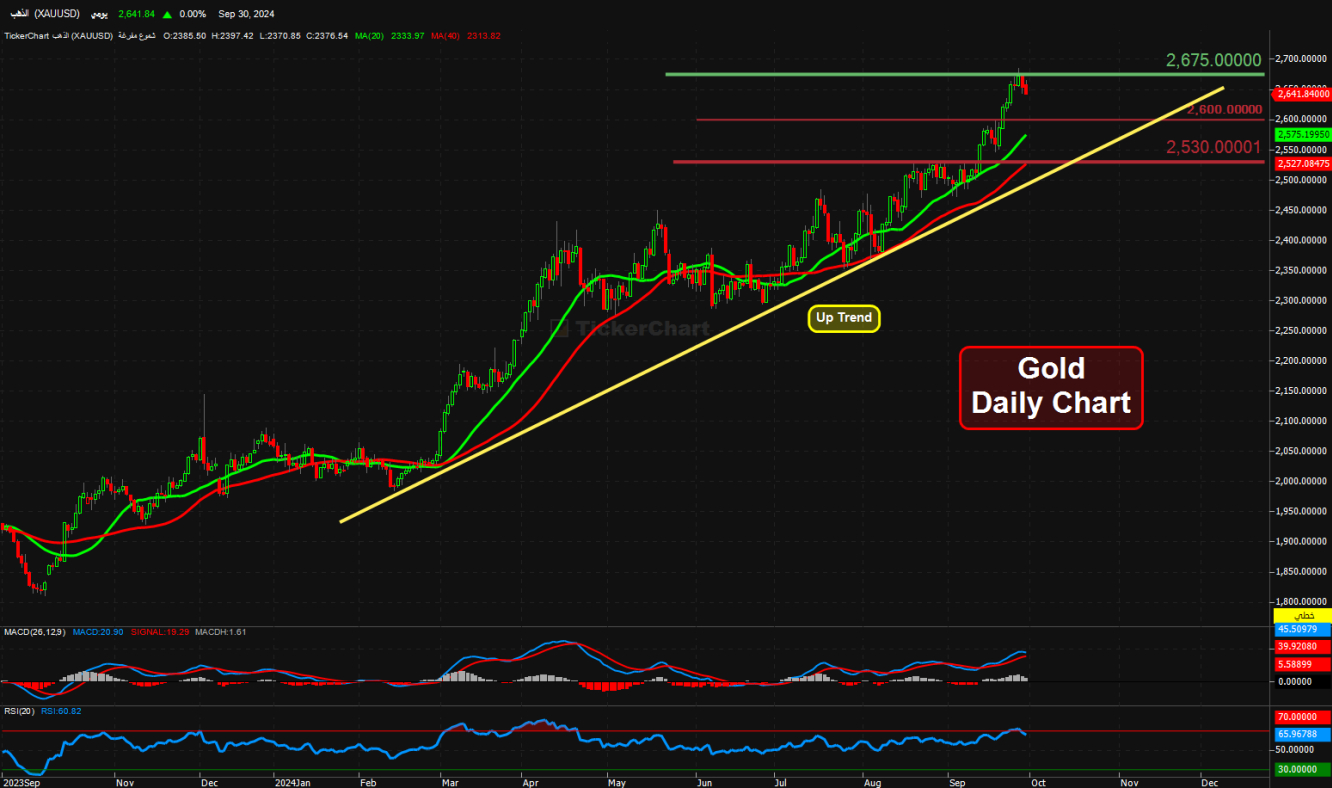Click the C:2376.54 close value
The width and height of the screenshot is (1332, 788).
(x=327, y=36)
